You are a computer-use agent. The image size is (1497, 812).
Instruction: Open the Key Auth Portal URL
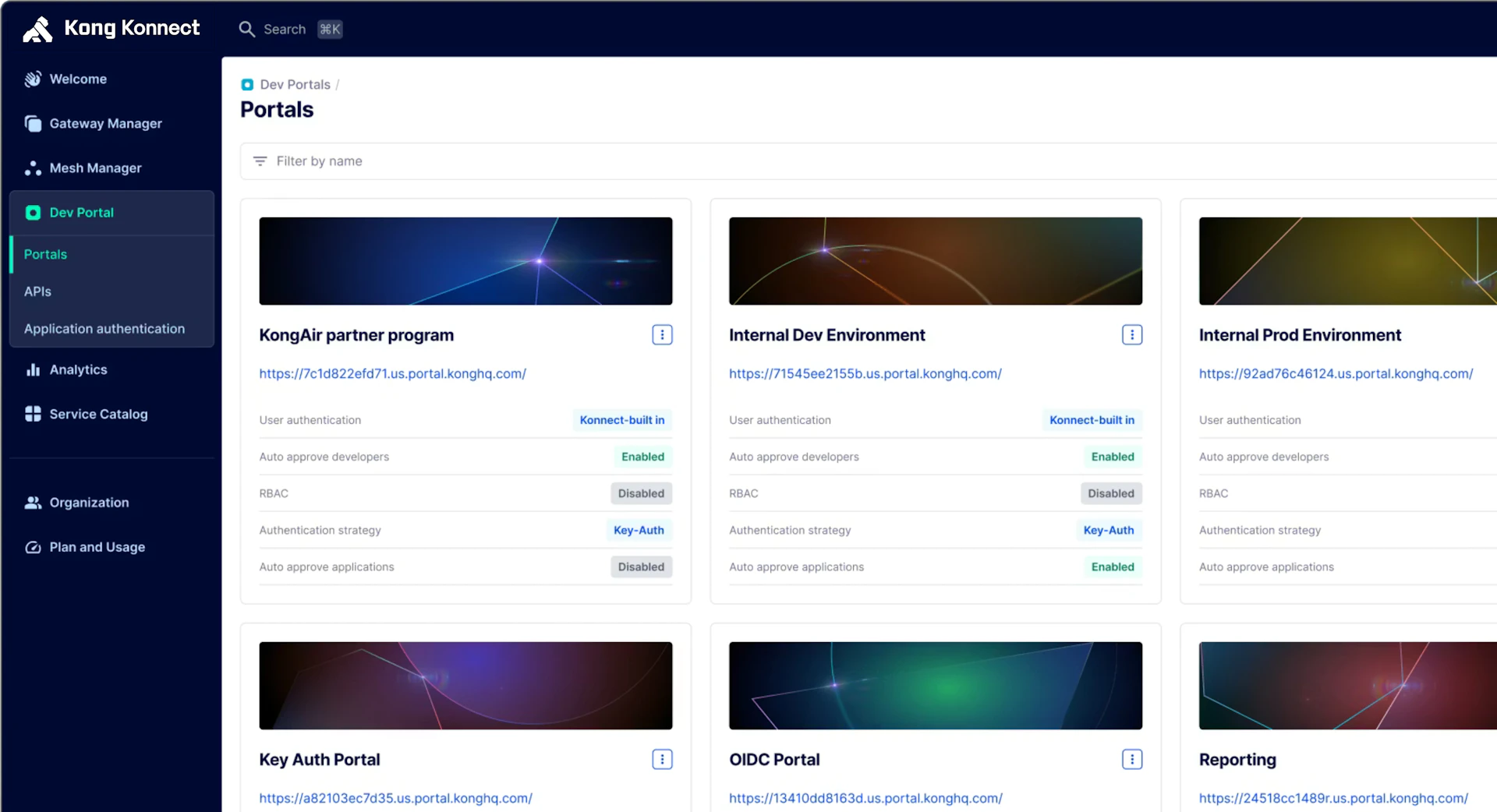pos(395,798)
